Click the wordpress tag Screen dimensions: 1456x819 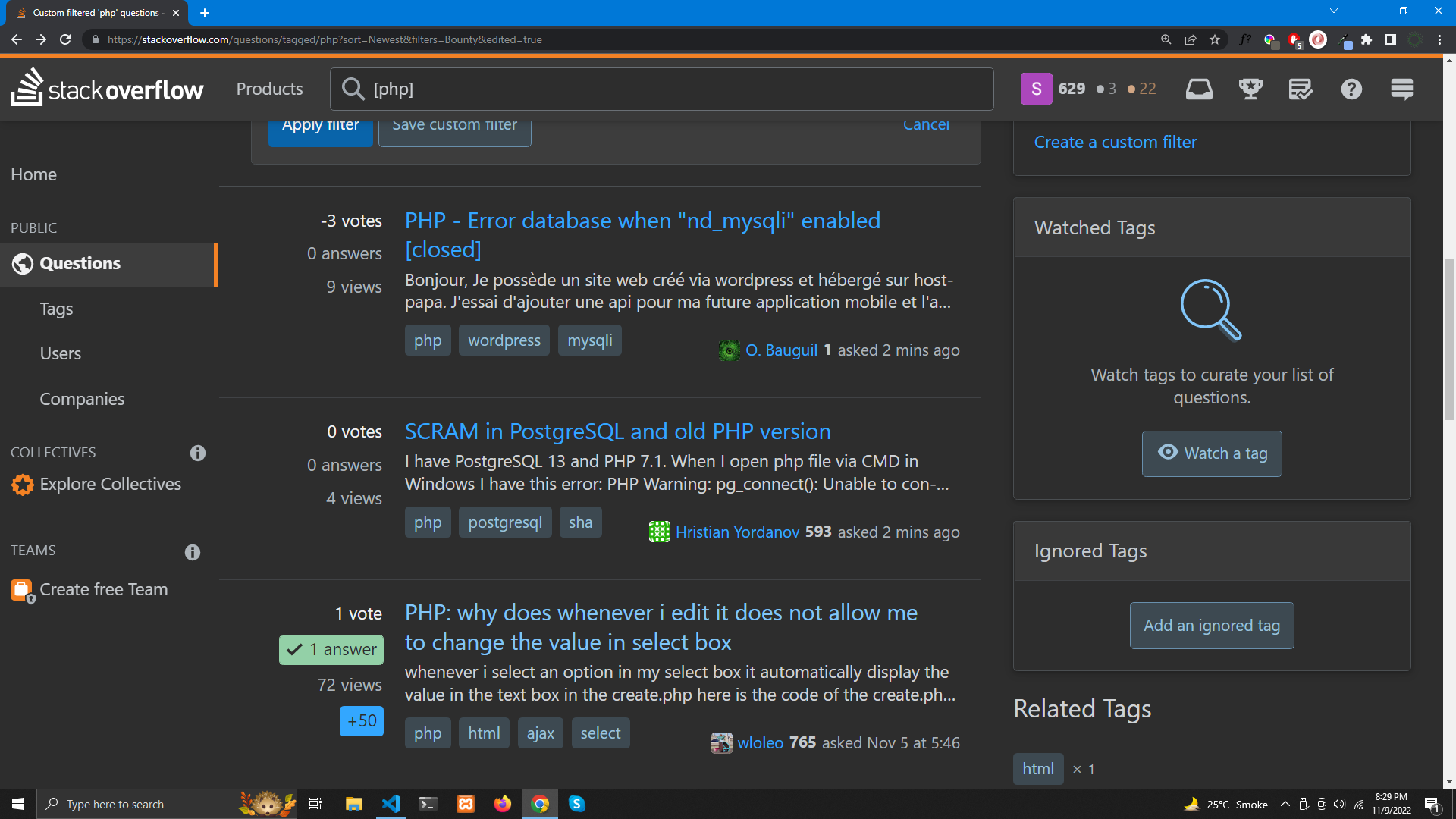click(504, 340)
